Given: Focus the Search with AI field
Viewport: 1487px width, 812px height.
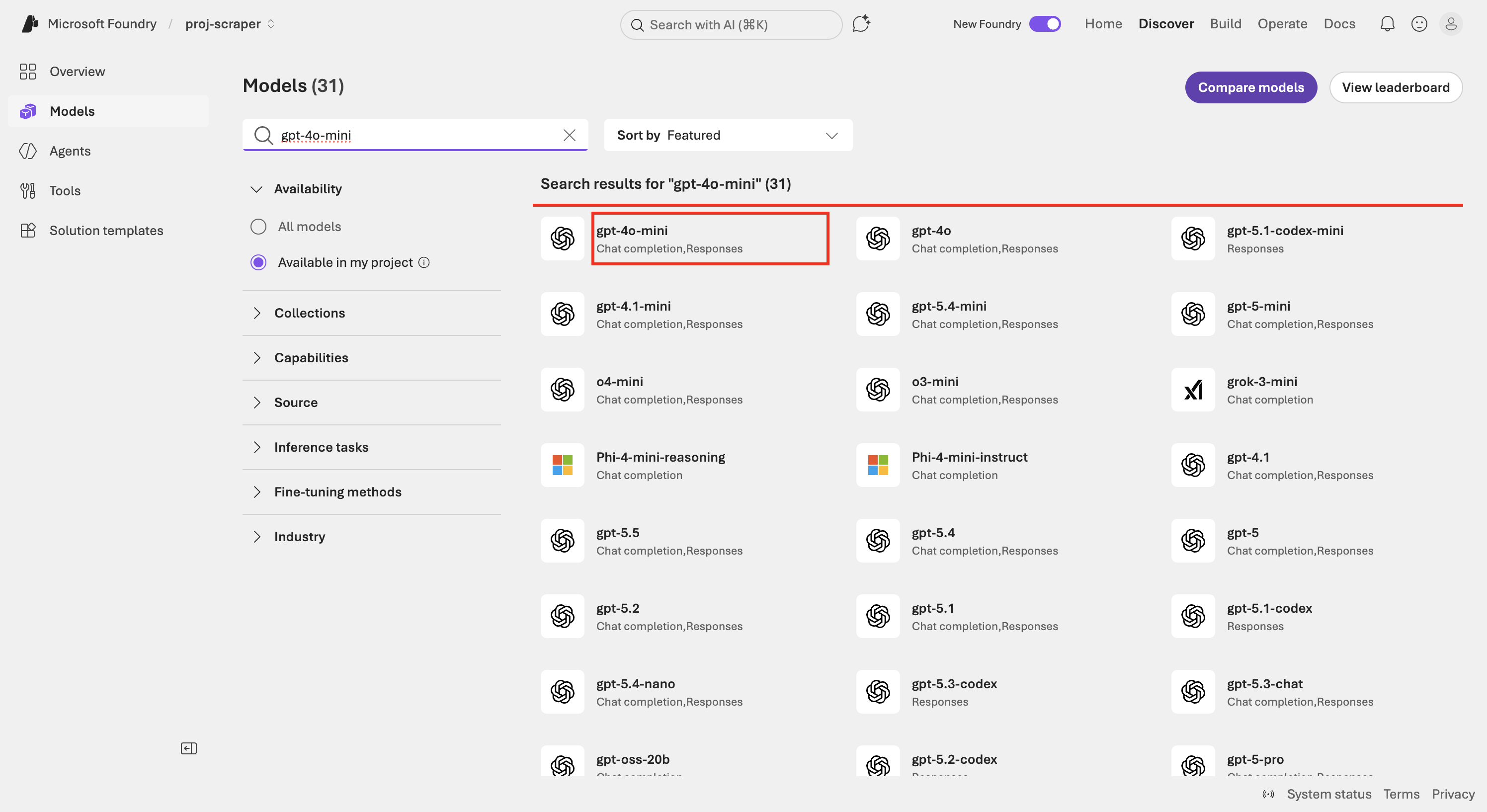Looking at the screenshot, I should (731, 24).
